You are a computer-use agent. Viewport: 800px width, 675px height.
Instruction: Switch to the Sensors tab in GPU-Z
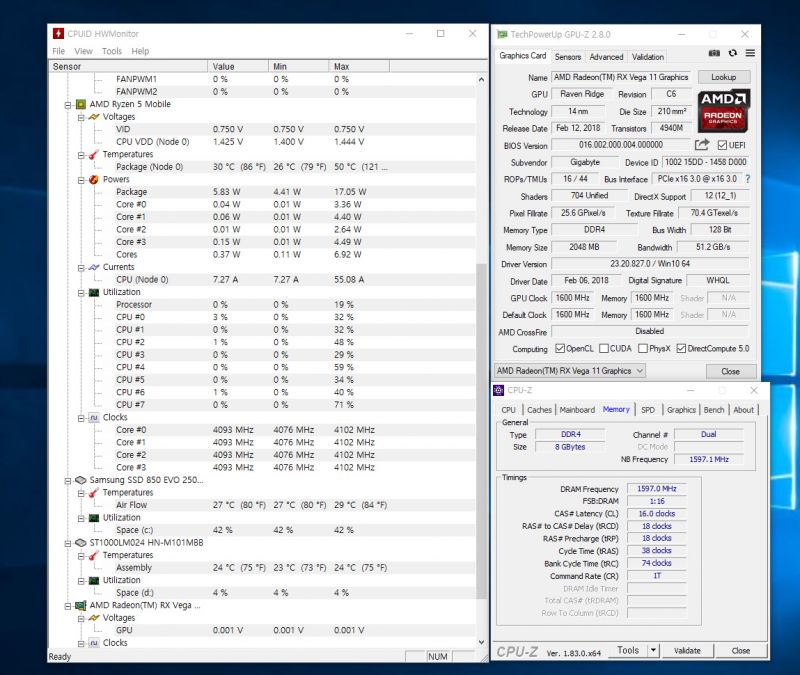click(x=568, y=57)
